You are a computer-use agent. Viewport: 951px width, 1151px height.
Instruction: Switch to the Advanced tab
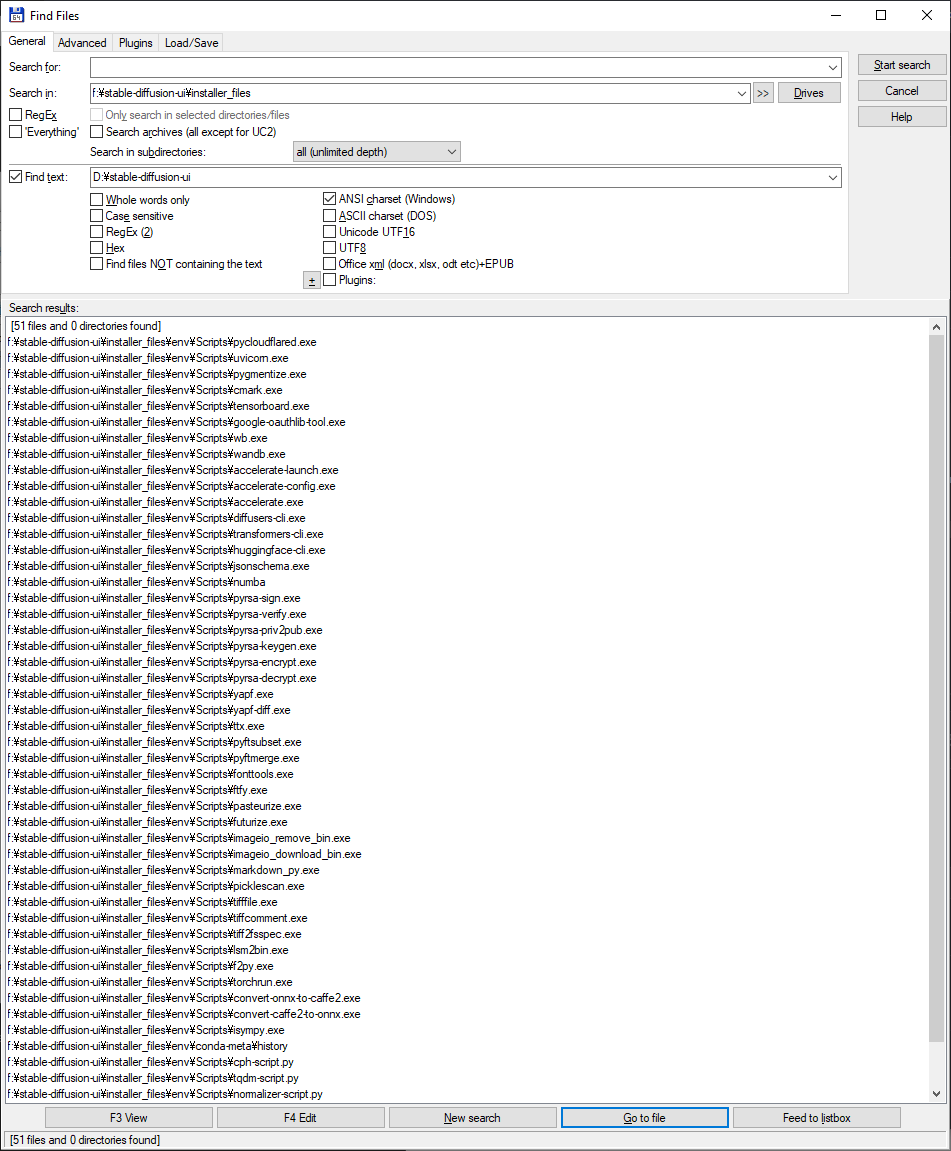tap(82, 42)
